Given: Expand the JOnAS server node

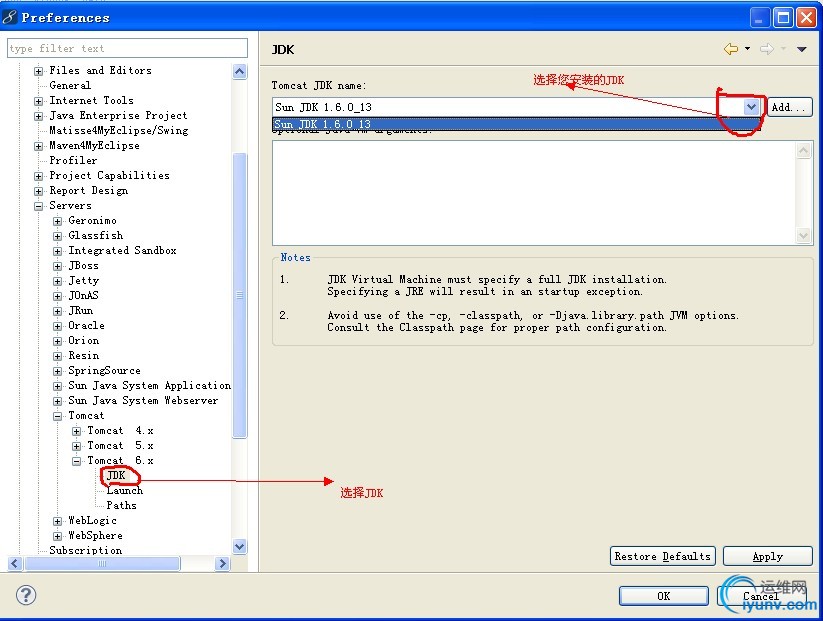Looking at the screenshot, I should point(57,296).
